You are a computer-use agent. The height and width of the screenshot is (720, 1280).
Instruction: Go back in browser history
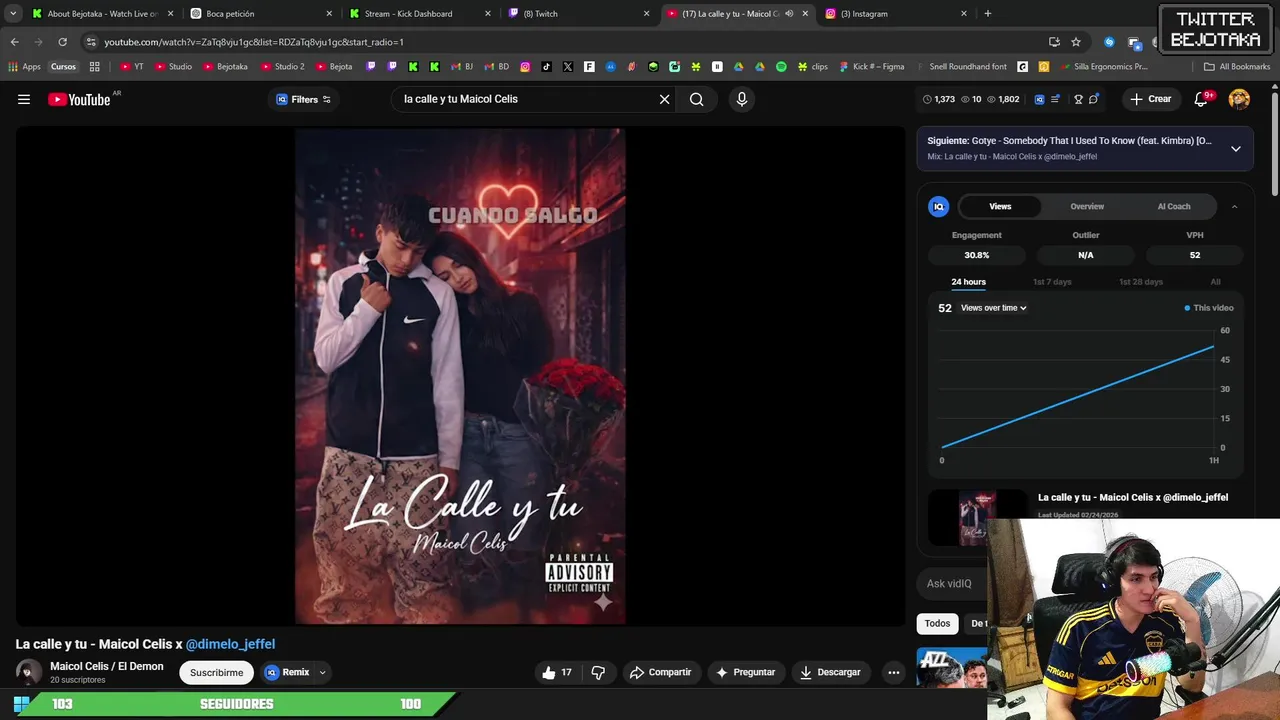click(x=14, y=42)
